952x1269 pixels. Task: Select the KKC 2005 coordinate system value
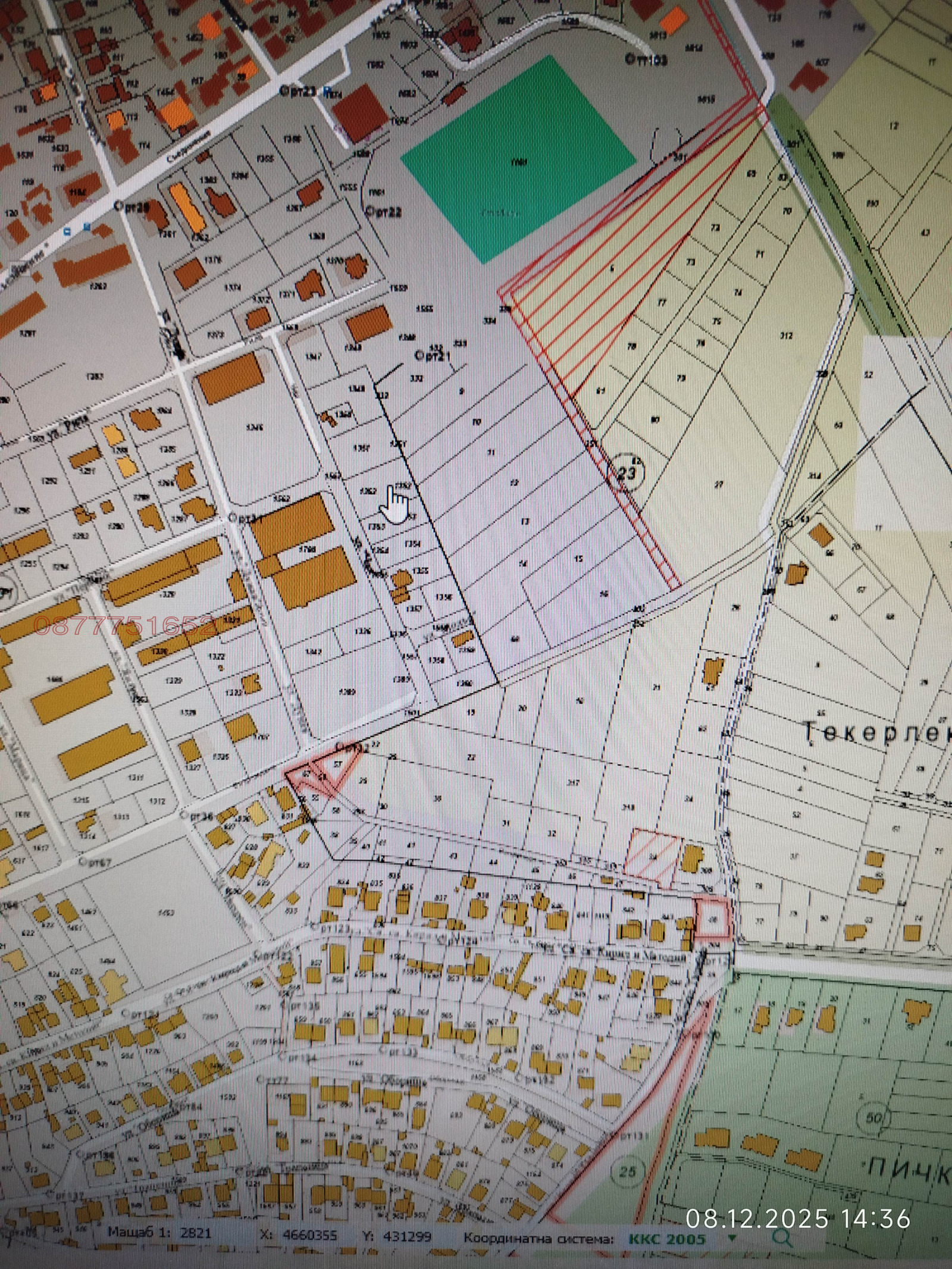click(666, 1239)
